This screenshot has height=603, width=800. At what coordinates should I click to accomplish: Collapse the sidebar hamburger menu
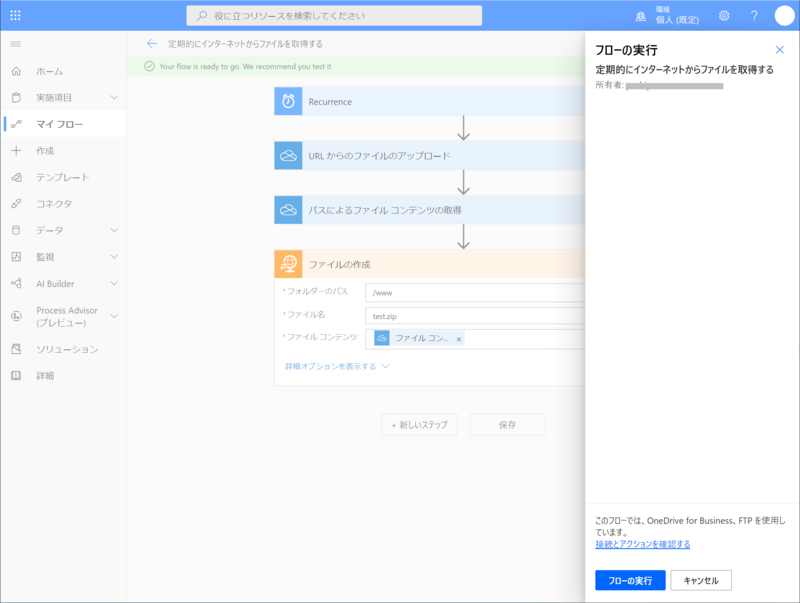[16, 44]
